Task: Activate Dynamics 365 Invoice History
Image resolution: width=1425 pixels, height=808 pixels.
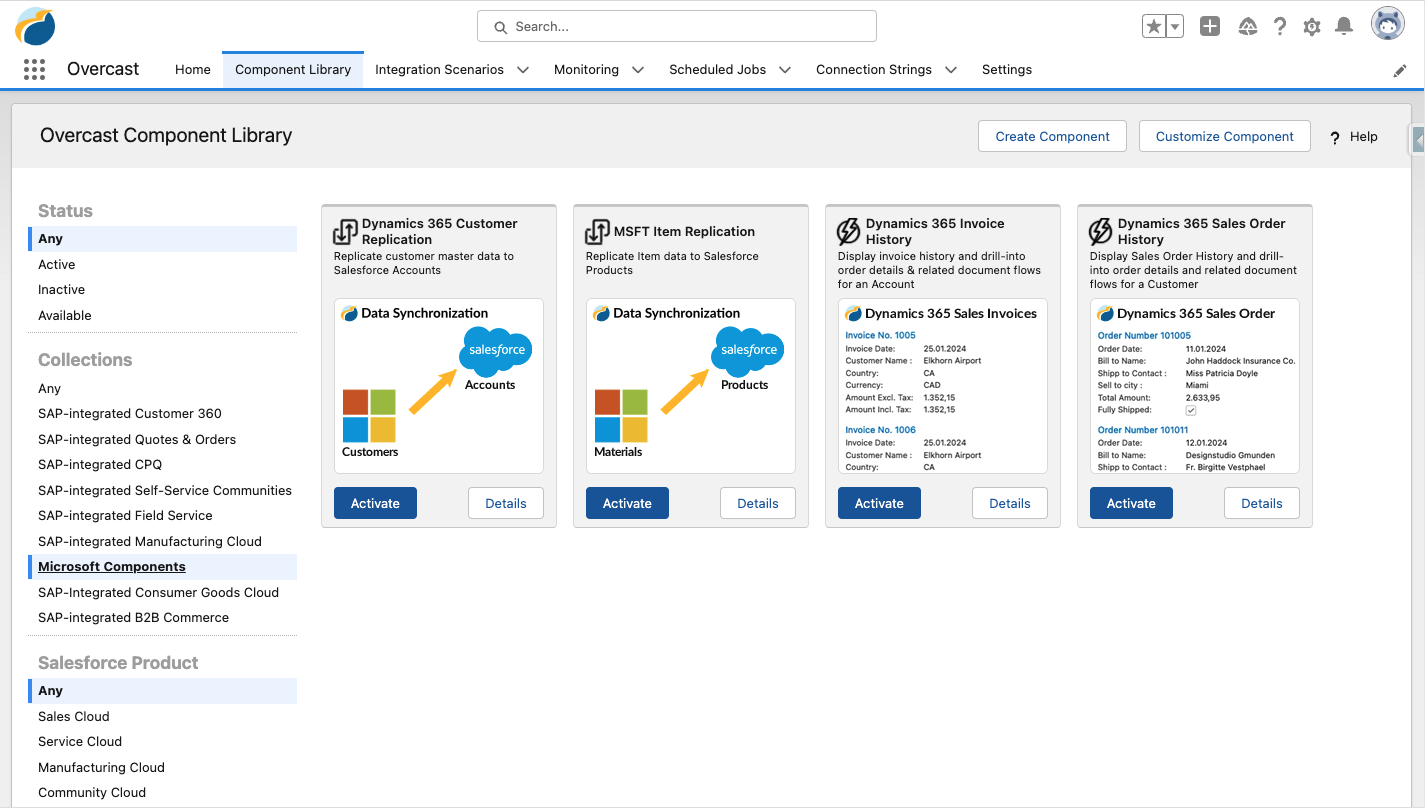Action: pyautogui.click(x=879, y=503)
